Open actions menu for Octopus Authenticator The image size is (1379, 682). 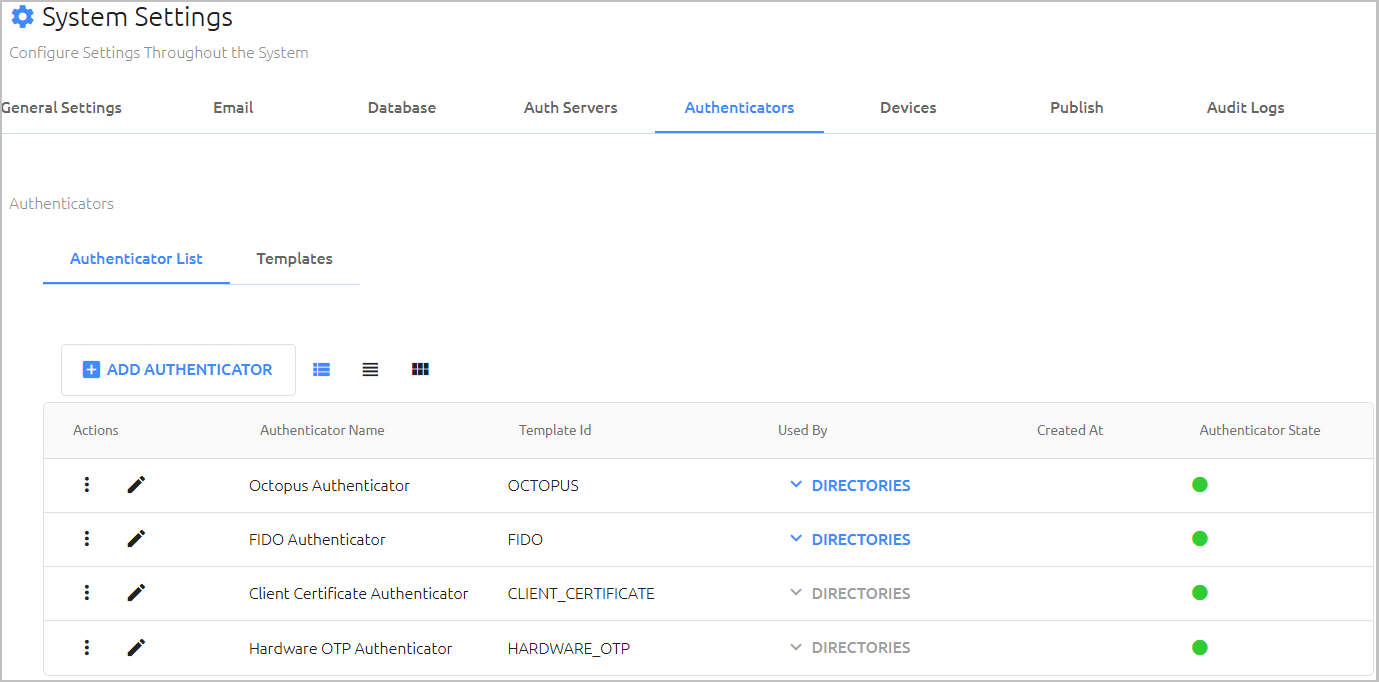tap(87, 485)
